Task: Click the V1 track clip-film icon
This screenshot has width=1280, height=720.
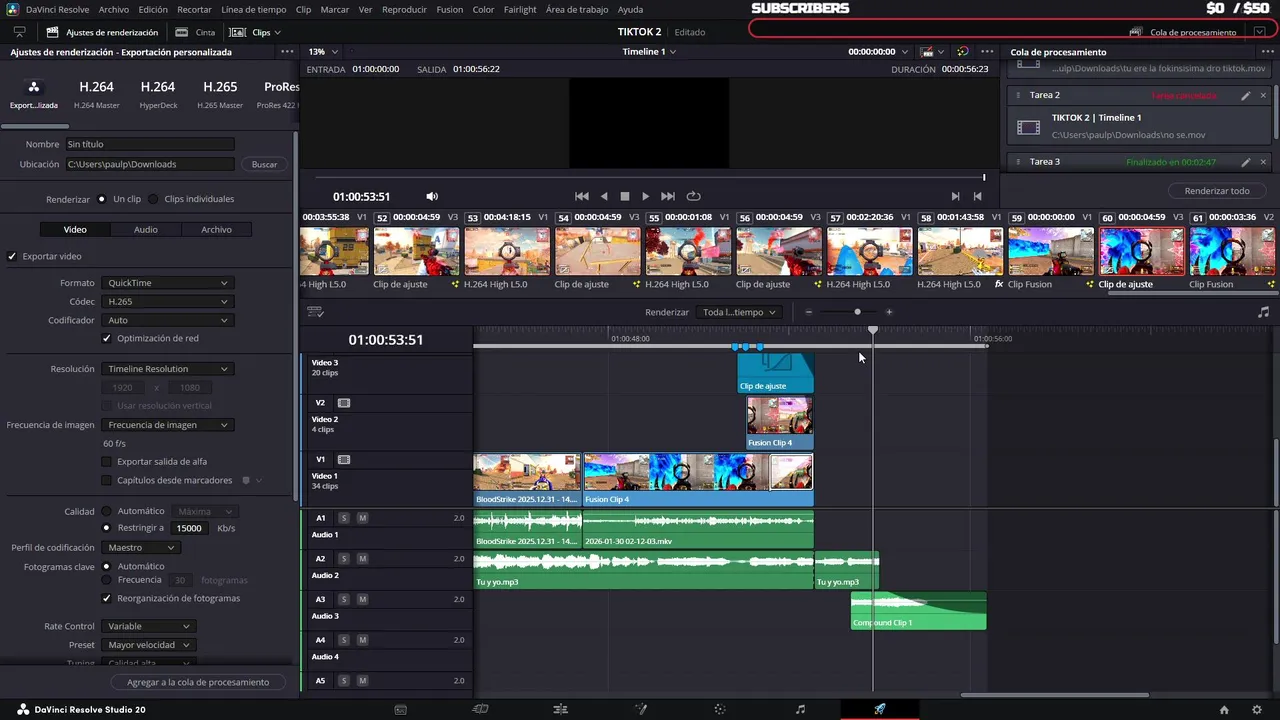Action: coord(344,460)
